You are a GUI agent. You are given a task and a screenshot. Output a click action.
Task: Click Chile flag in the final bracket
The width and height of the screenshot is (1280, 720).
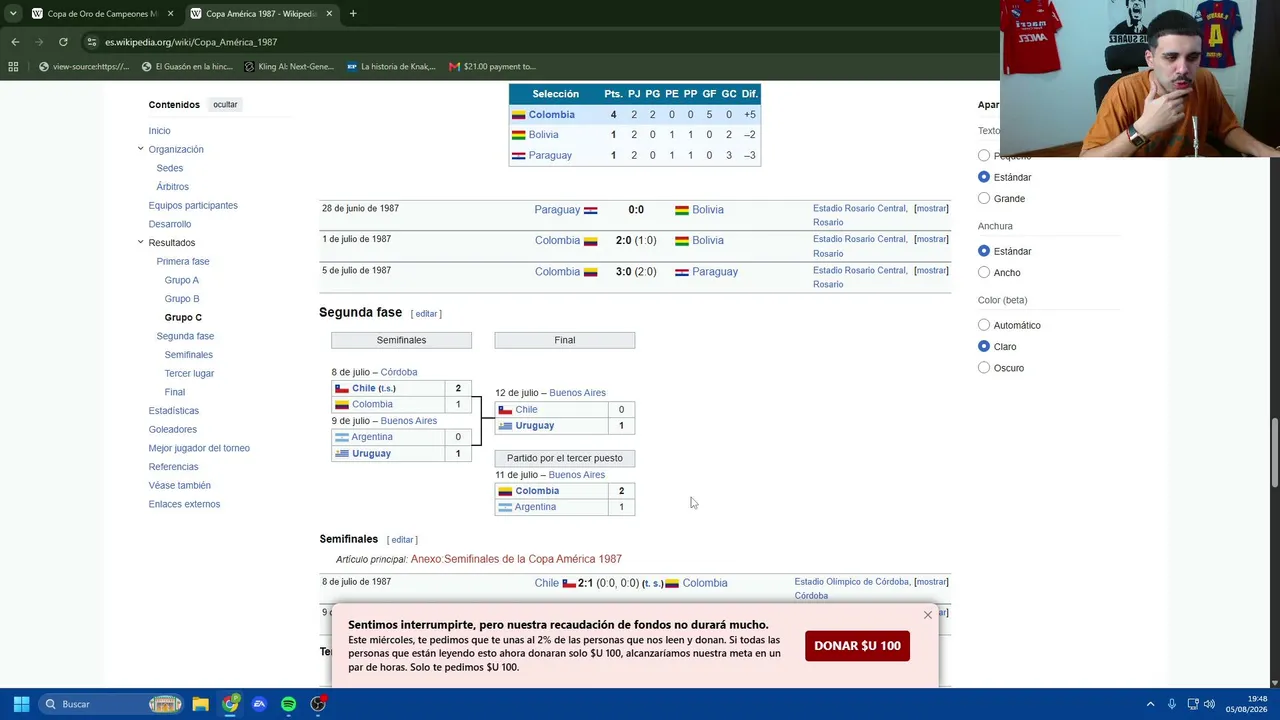coord(505,410)
